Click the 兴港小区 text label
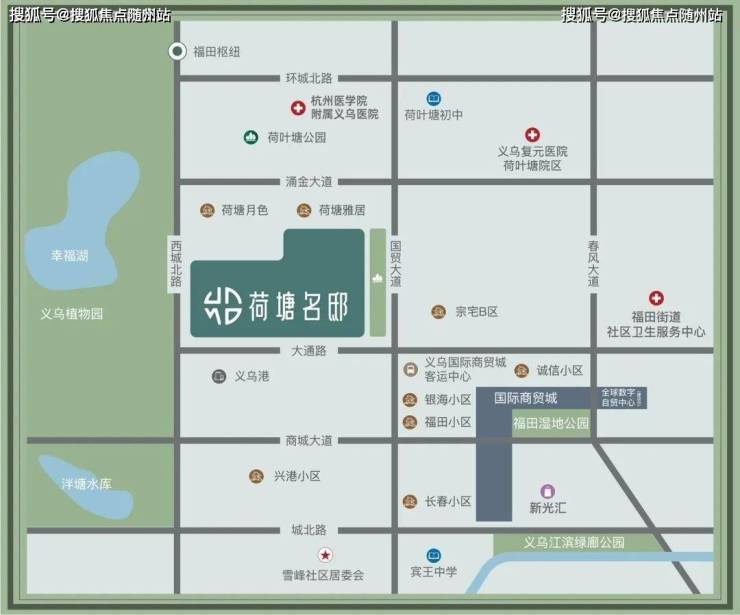This screenshot has width=740, height=615. (297, 476)
